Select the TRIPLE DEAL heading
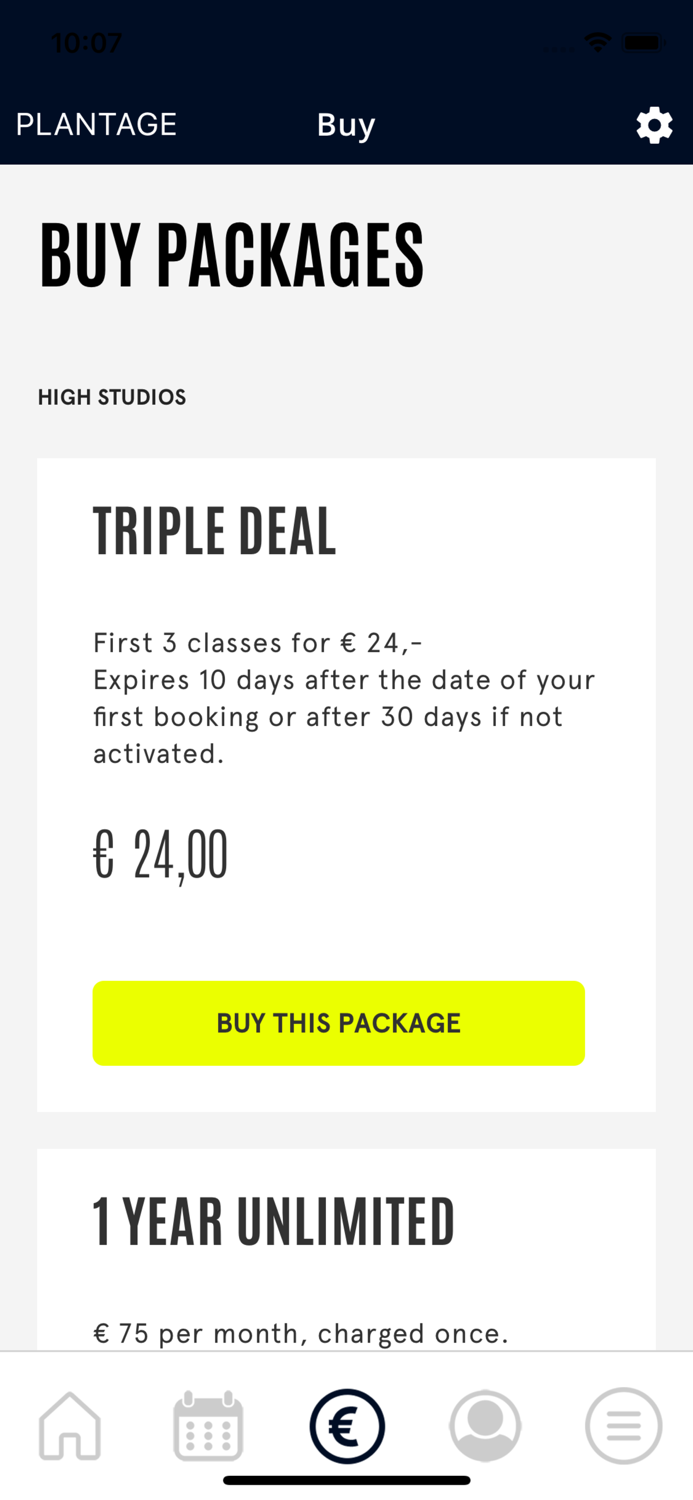Viewport: 693px width, 1500px height. 215,531
